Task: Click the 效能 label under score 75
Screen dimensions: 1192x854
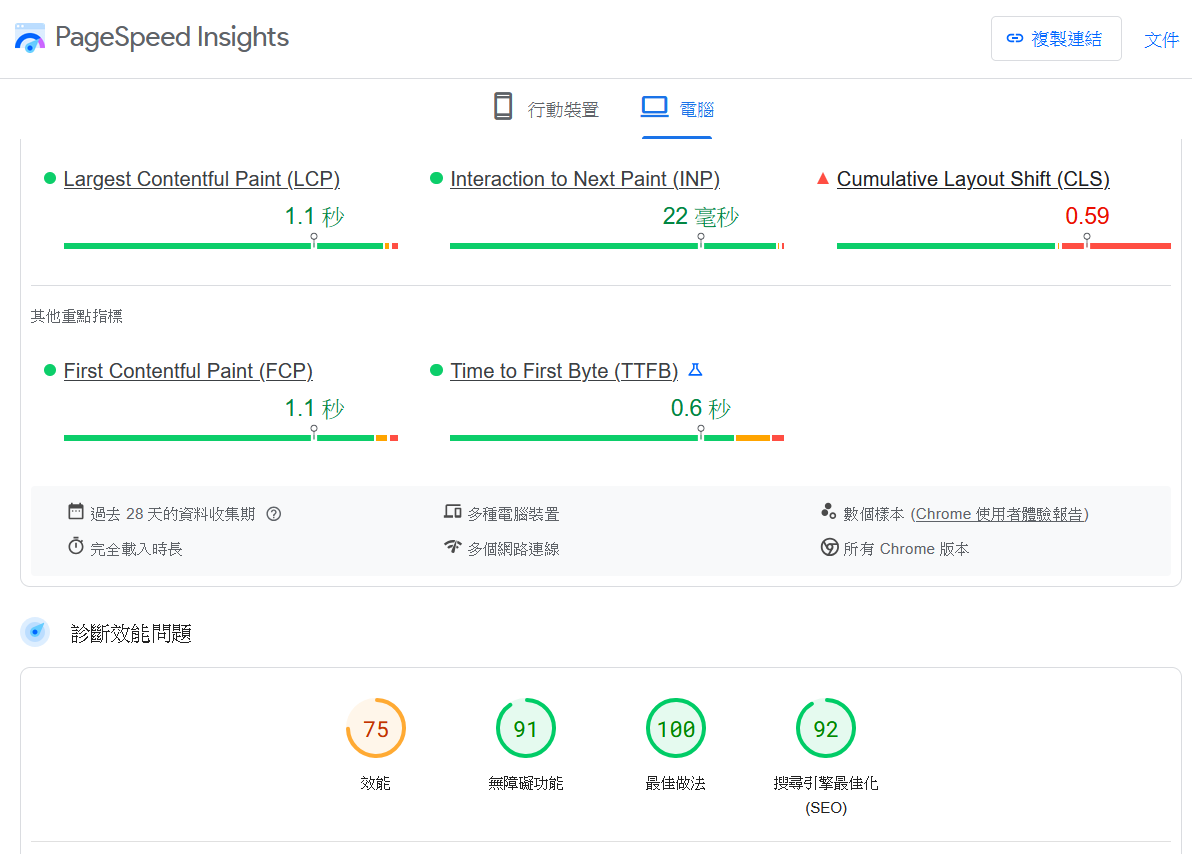Action: tap(376, 783)
